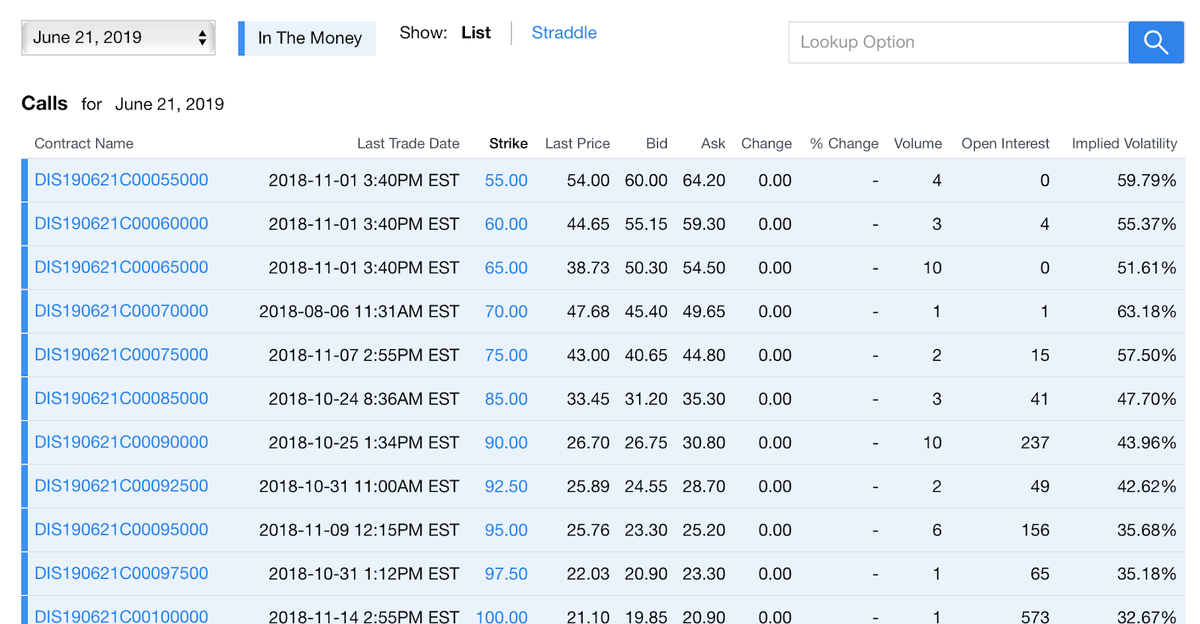Click the Implied Volatility column header
The height and width of the screenshot is (624, 1200).
coord(1124,143)
